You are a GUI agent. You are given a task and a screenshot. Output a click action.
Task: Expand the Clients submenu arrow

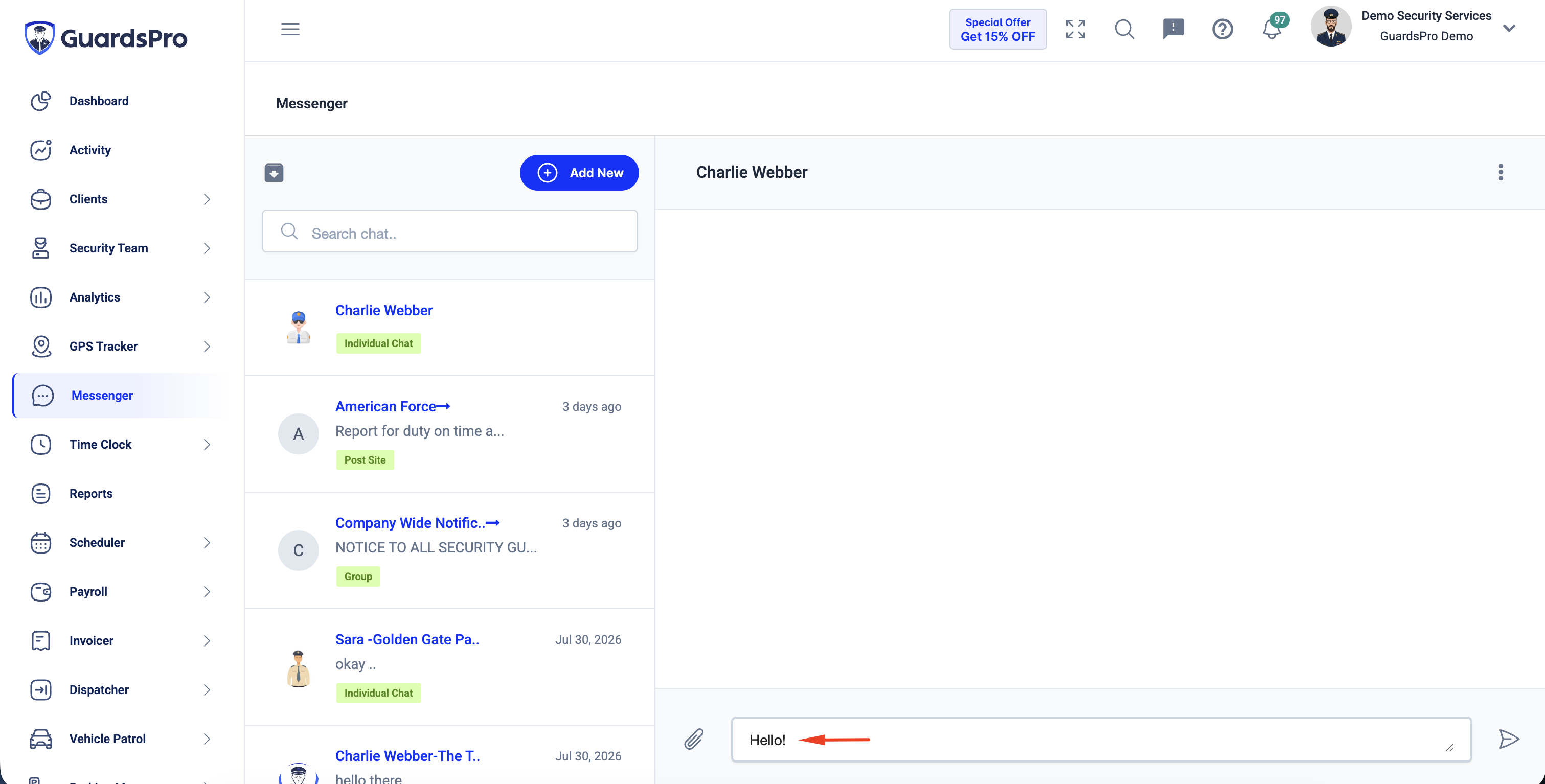pos(207,199)
